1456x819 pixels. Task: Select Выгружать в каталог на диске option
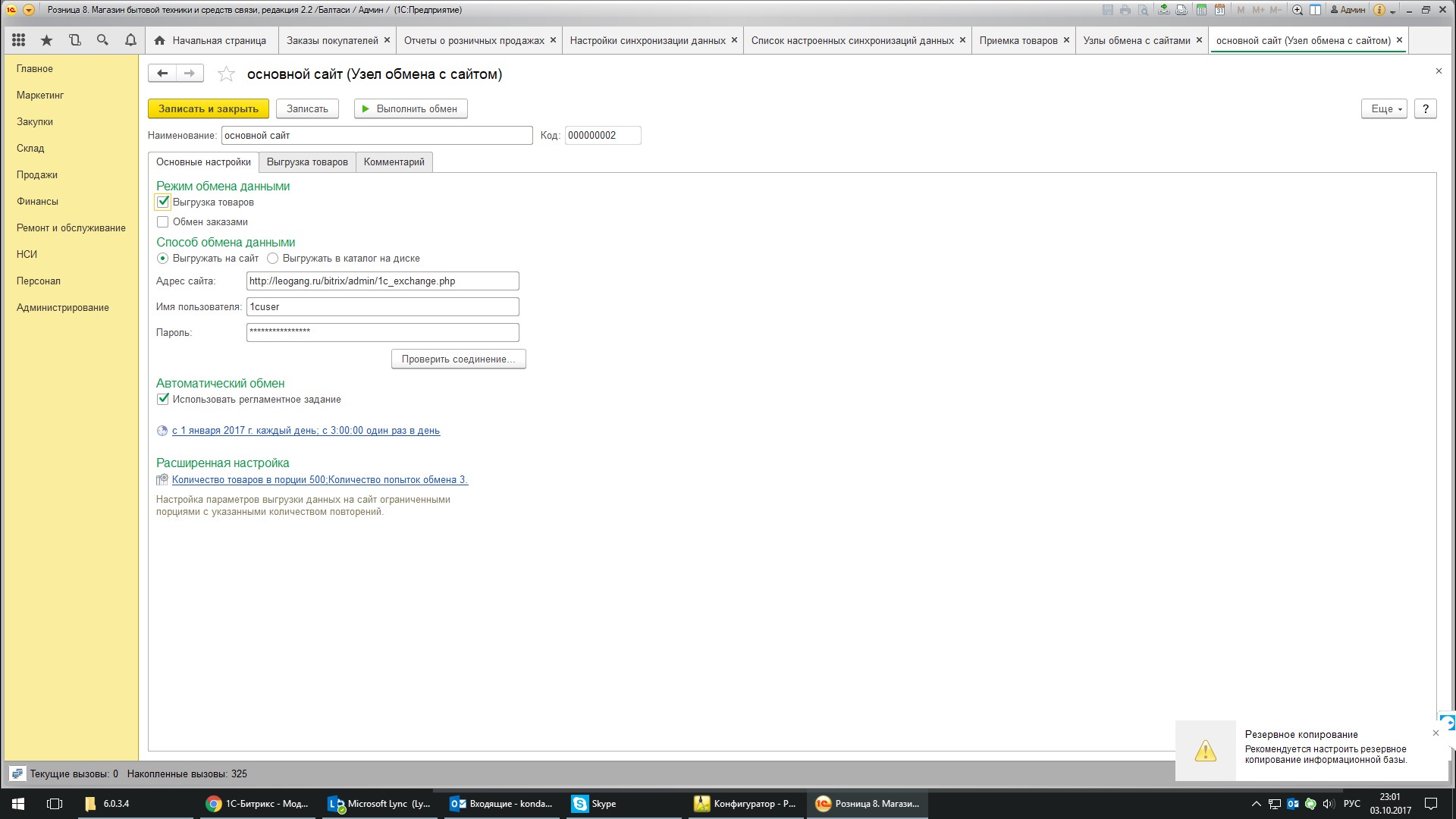click(273, 259)
